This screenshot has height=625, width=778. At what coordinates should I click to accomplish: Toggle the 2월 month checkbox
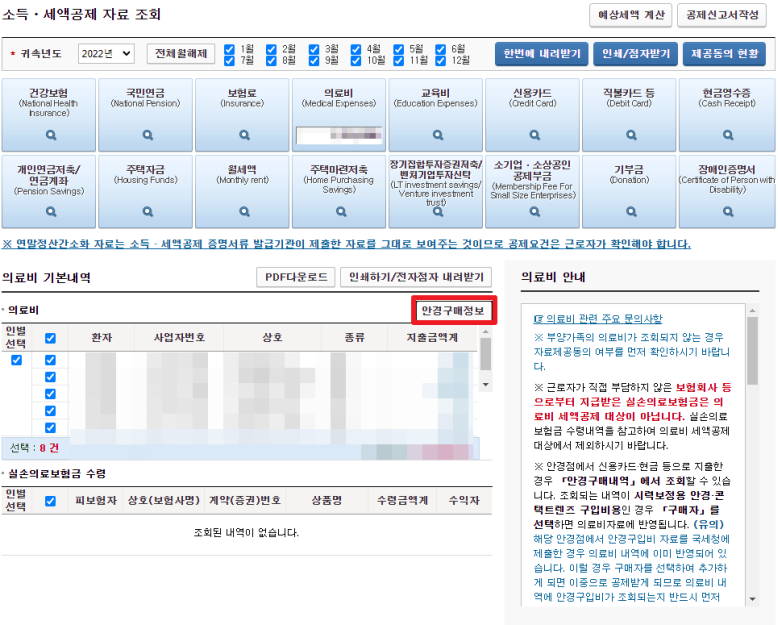[x=271, y=49]
